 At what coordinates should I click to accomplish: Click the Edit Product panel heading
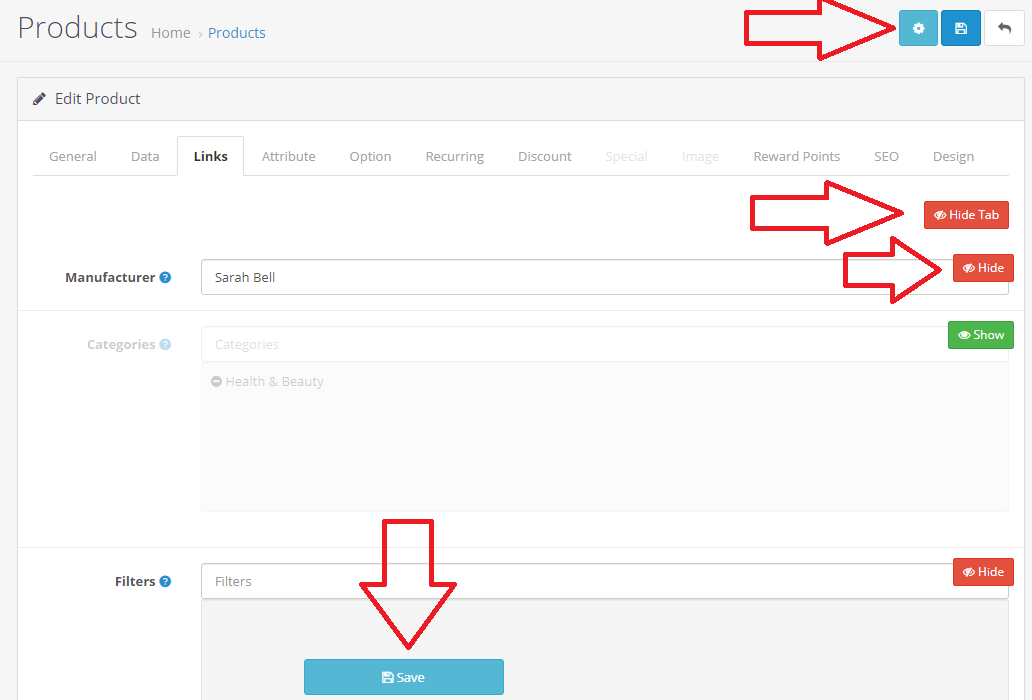(x=97, y=99)
